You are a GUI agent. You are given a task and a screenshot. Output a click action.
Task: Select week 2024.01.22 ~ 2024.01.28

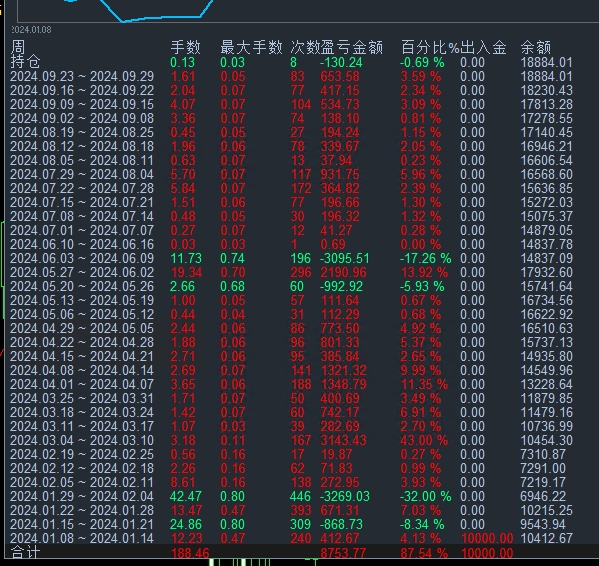82,511
